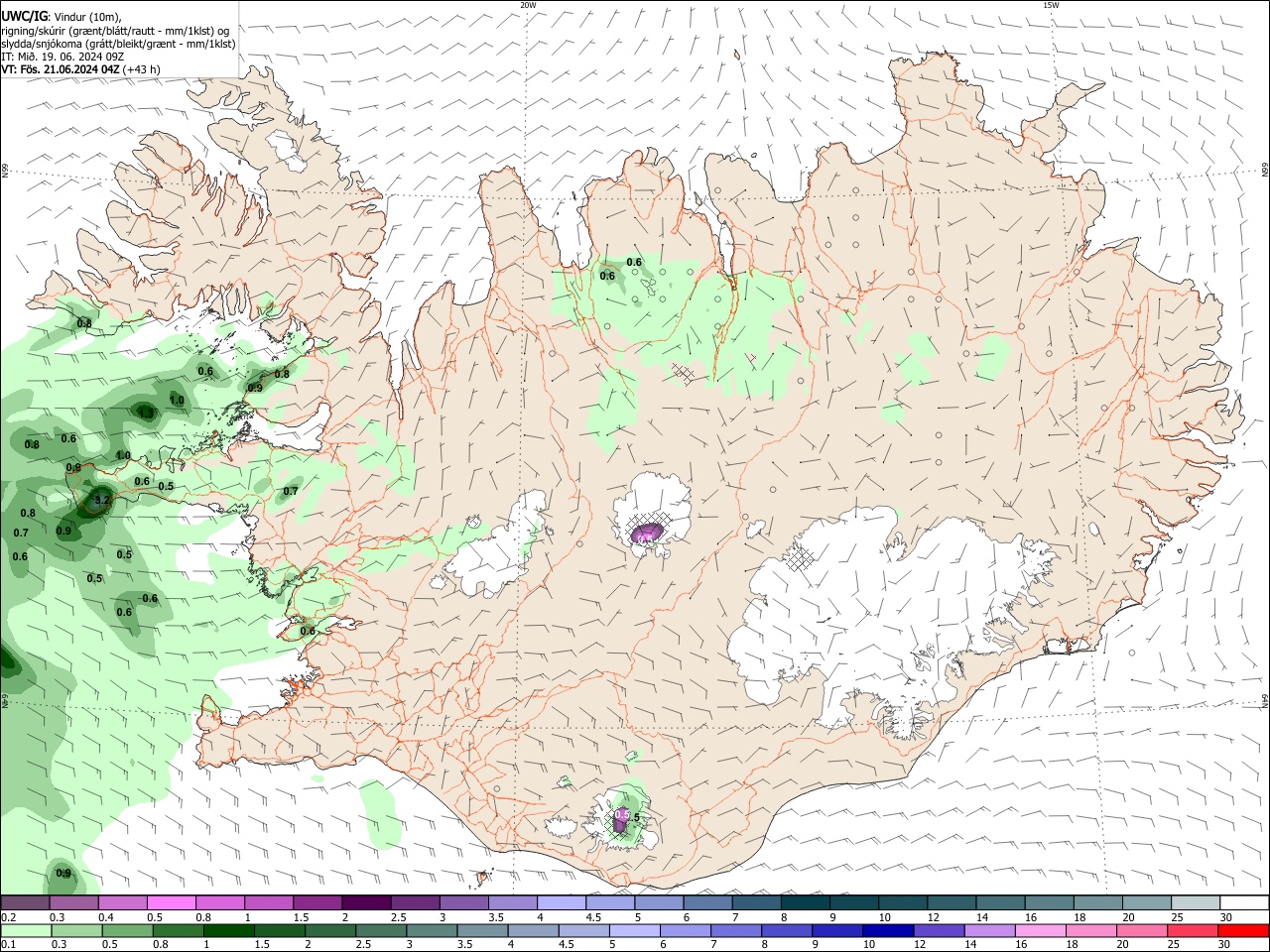
Task: Click the bright magenta 0.5 swatch in snow scale
Action: 171,902
